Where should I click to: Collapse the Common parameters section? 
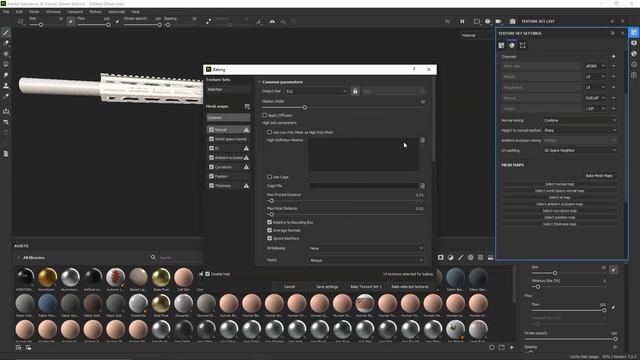point(259,82)
